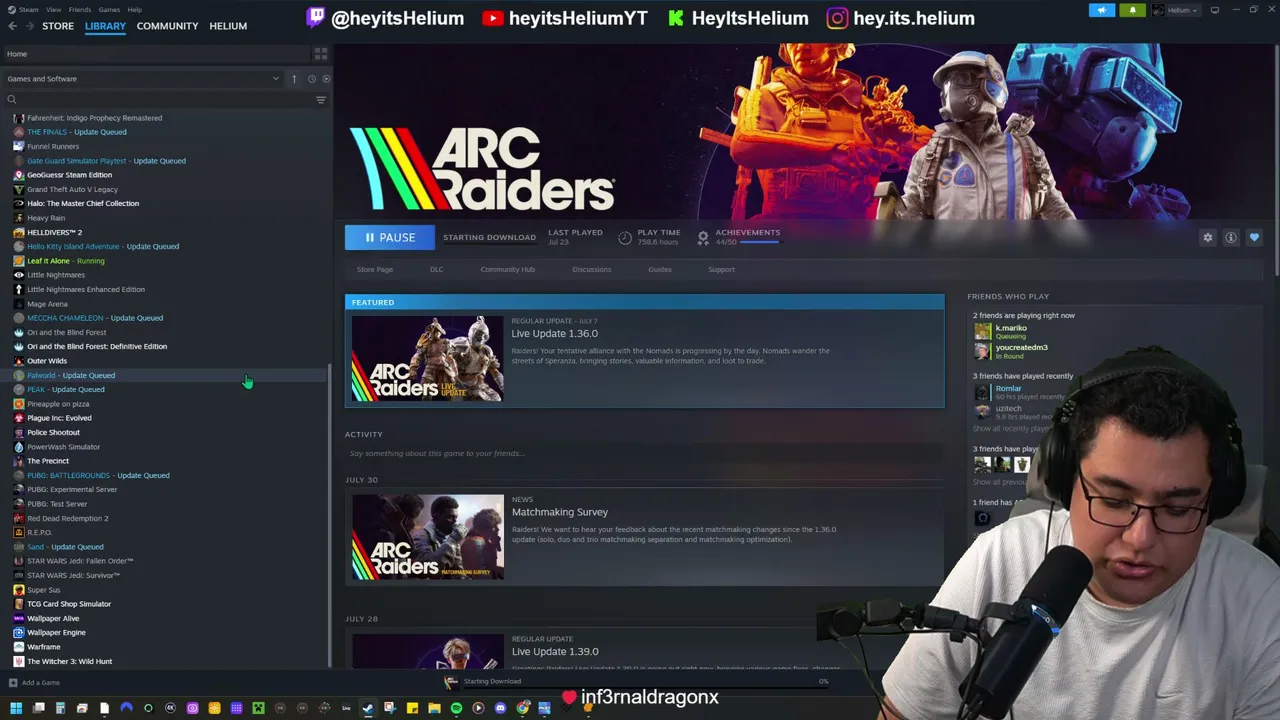Open ARC Raiders settings gear
Viewport: 1280px width, 720px height.
coord(1208,238)
